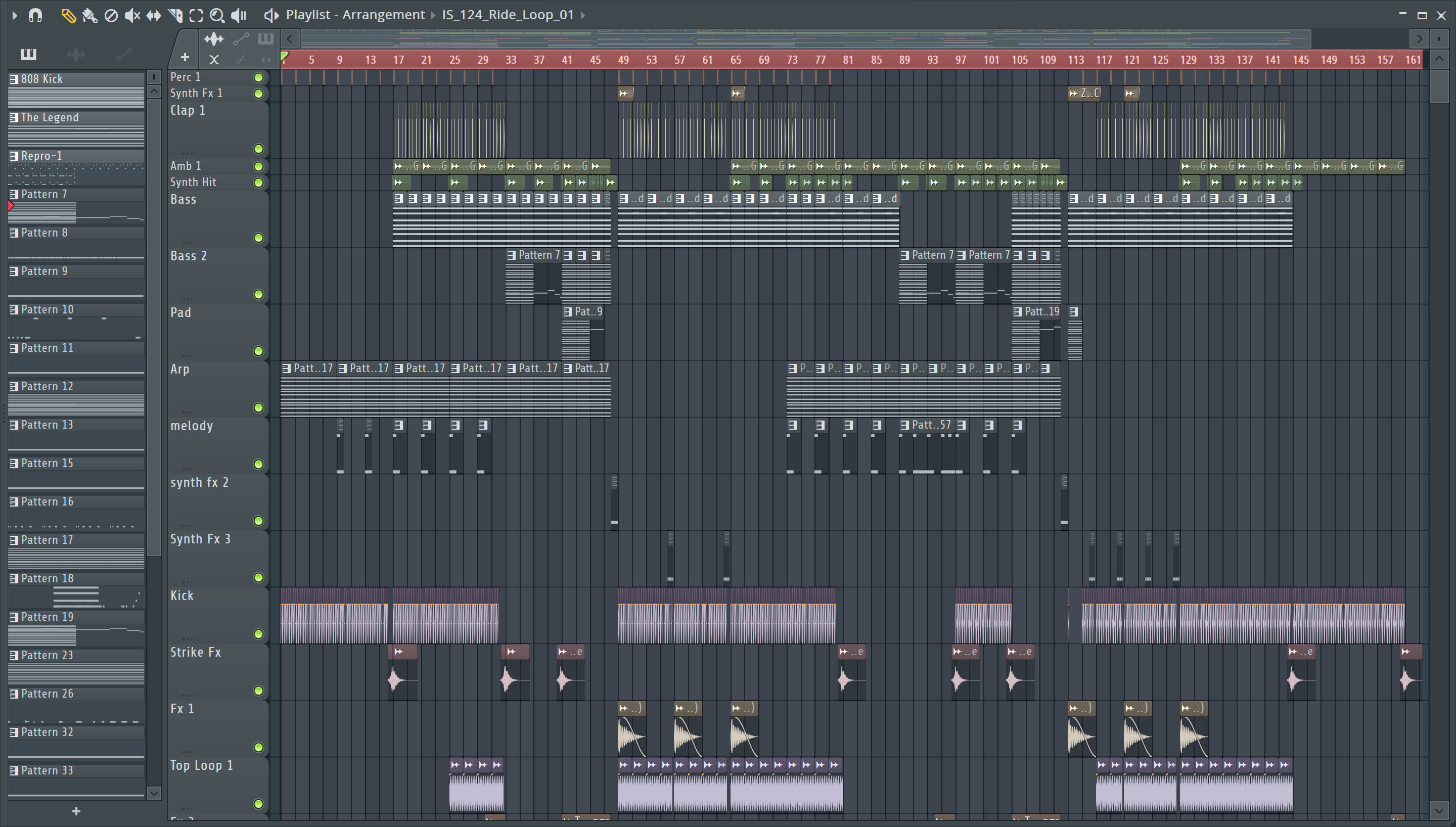Viewport: 1456px width, 827px height.
Task: Switch picker to Automation clips tab
Action: click(x=124, y=55)
